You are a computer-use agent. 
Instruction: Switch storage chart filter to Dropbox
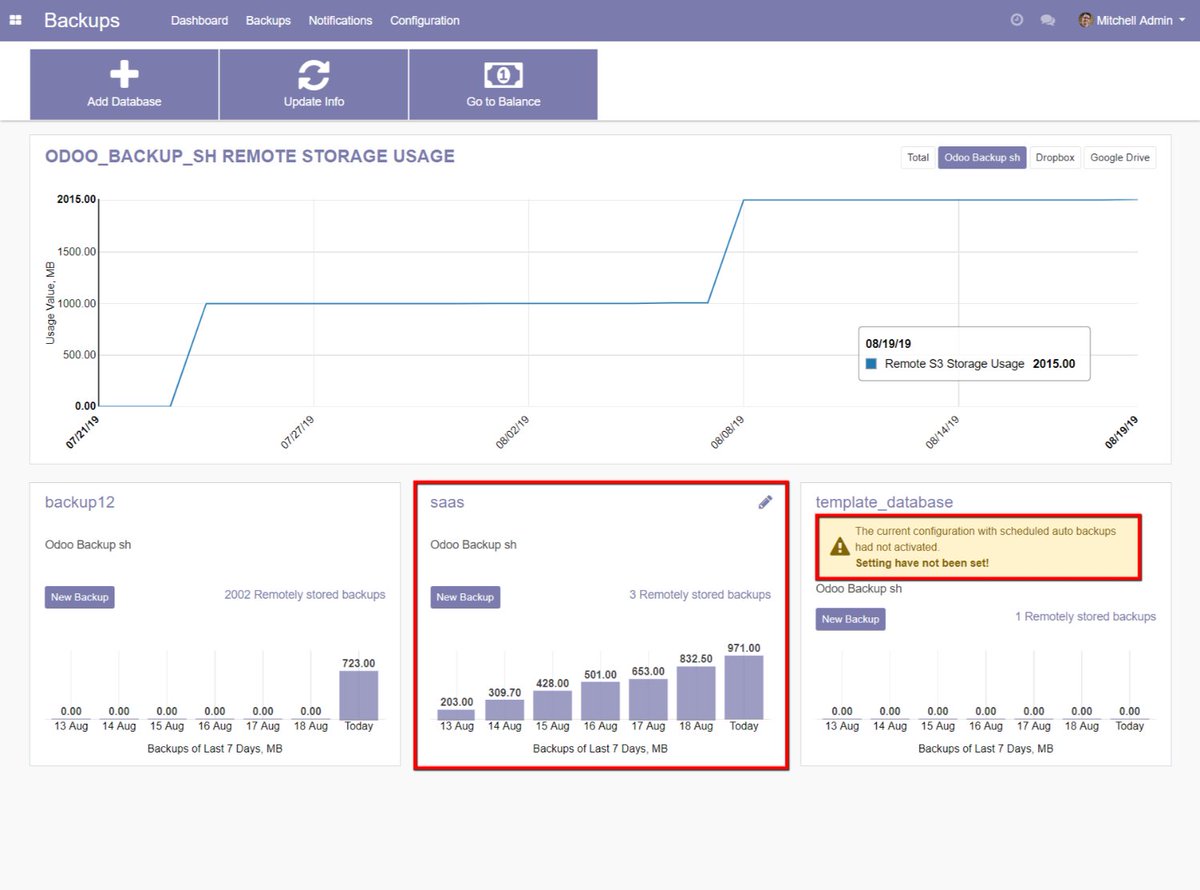click(1055, 157)
